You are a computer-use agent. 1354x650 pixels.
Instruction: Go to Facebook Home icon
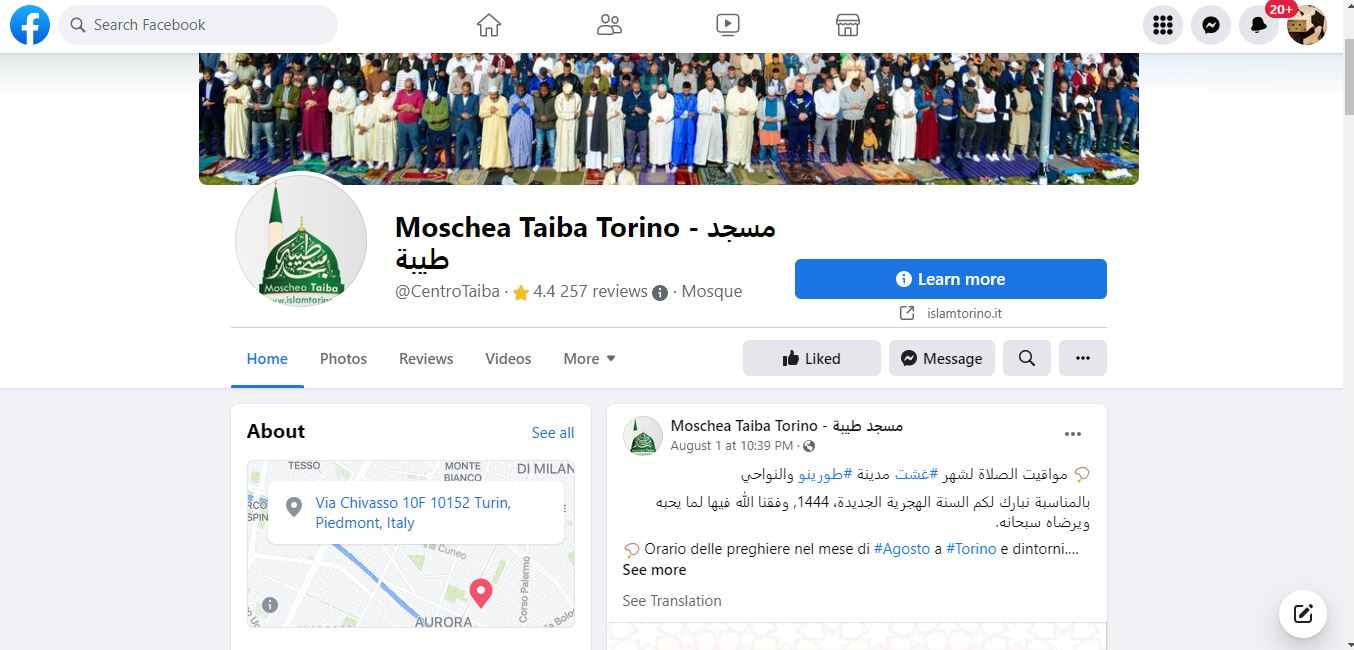(x=488, y=25)
